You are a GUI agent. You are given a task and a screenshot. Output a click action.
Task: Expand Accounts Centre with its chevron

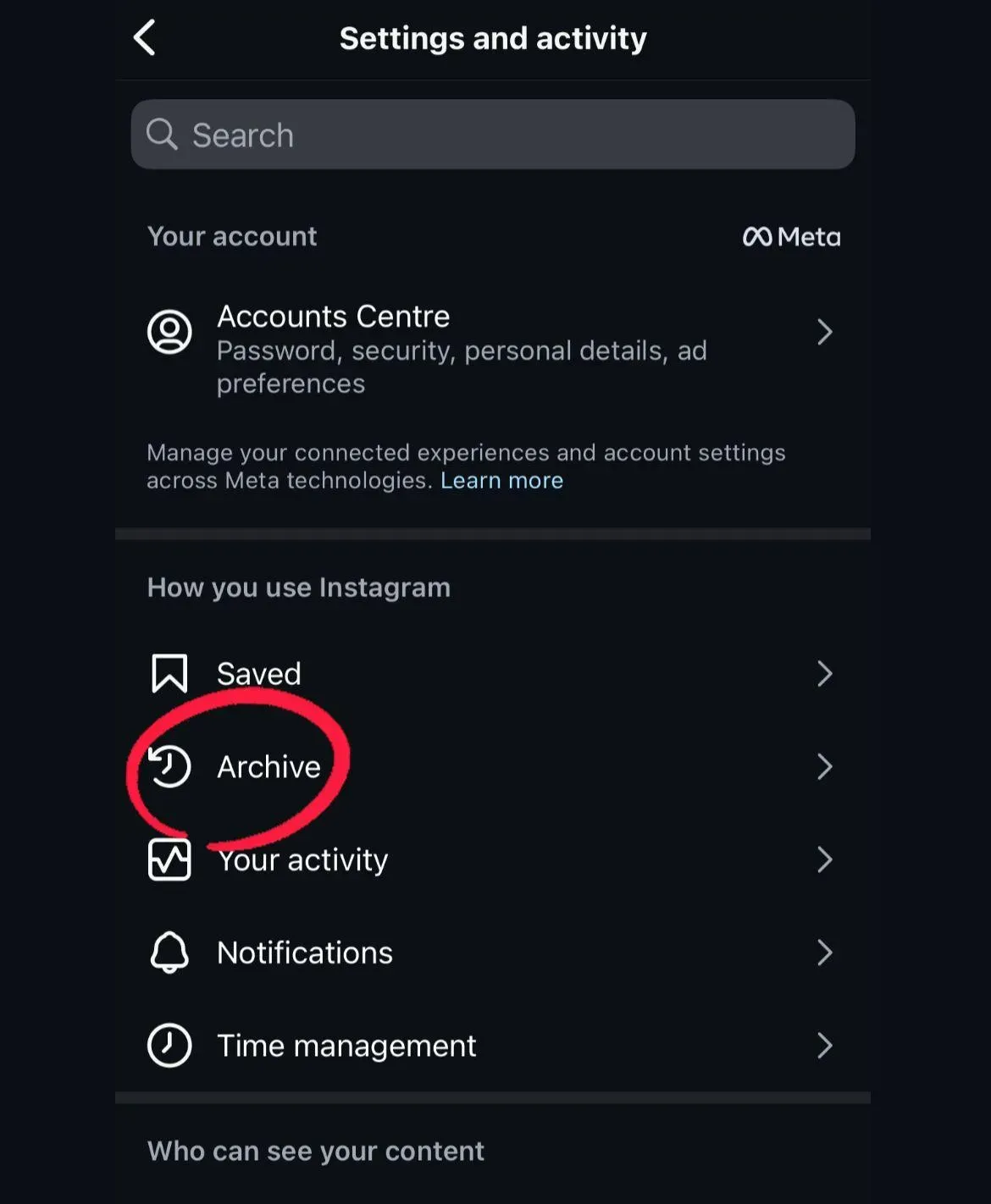pyautogui.click(x=824, y=332)
